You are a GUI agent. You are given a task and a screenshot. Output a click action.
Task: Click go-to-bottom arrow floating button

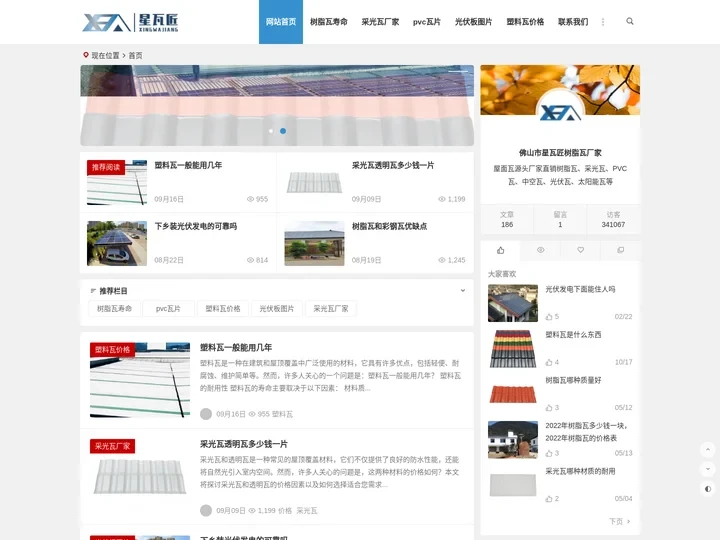tap(708, 469)
